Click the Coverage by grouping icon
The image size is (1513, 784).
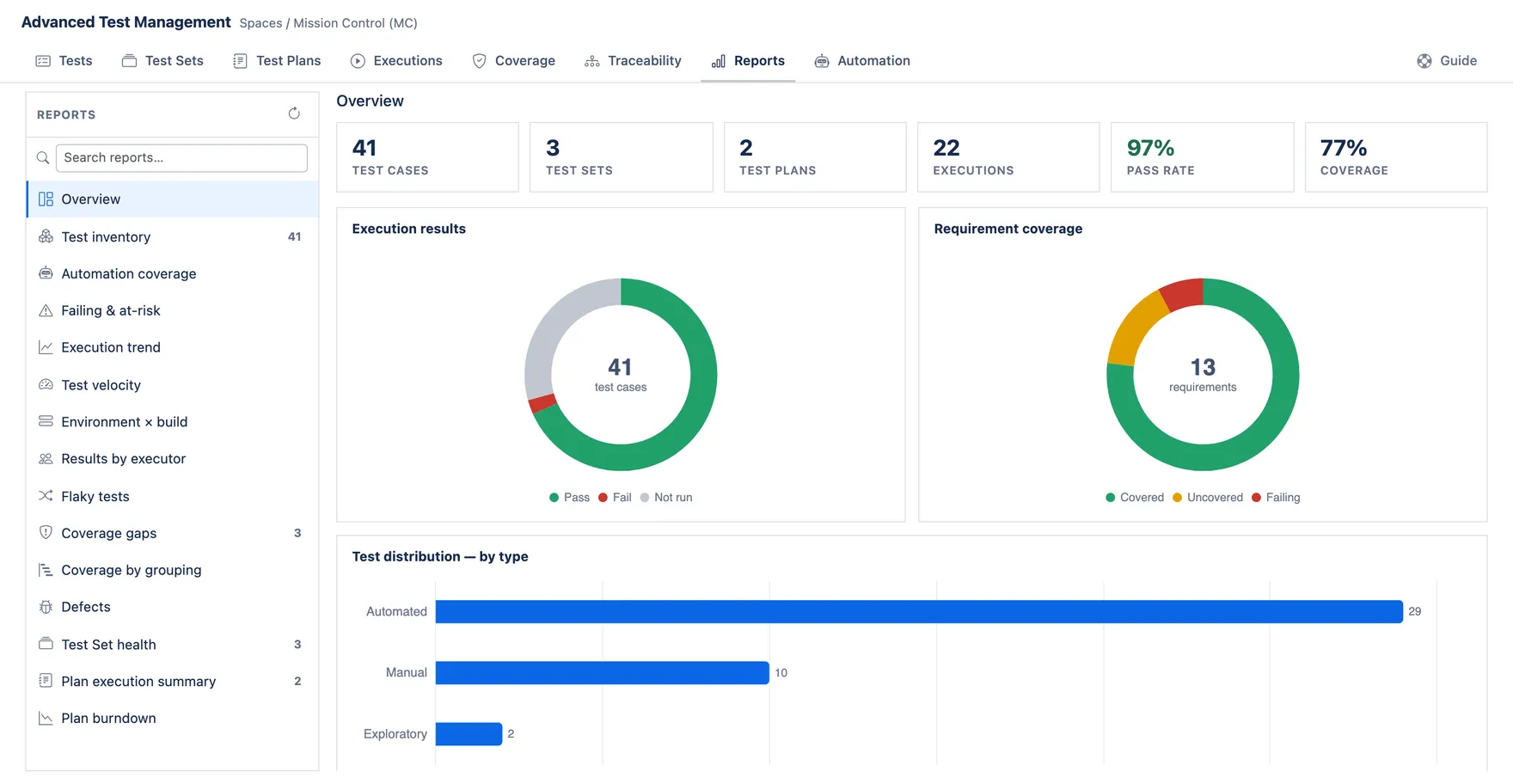tap(46, 570)
